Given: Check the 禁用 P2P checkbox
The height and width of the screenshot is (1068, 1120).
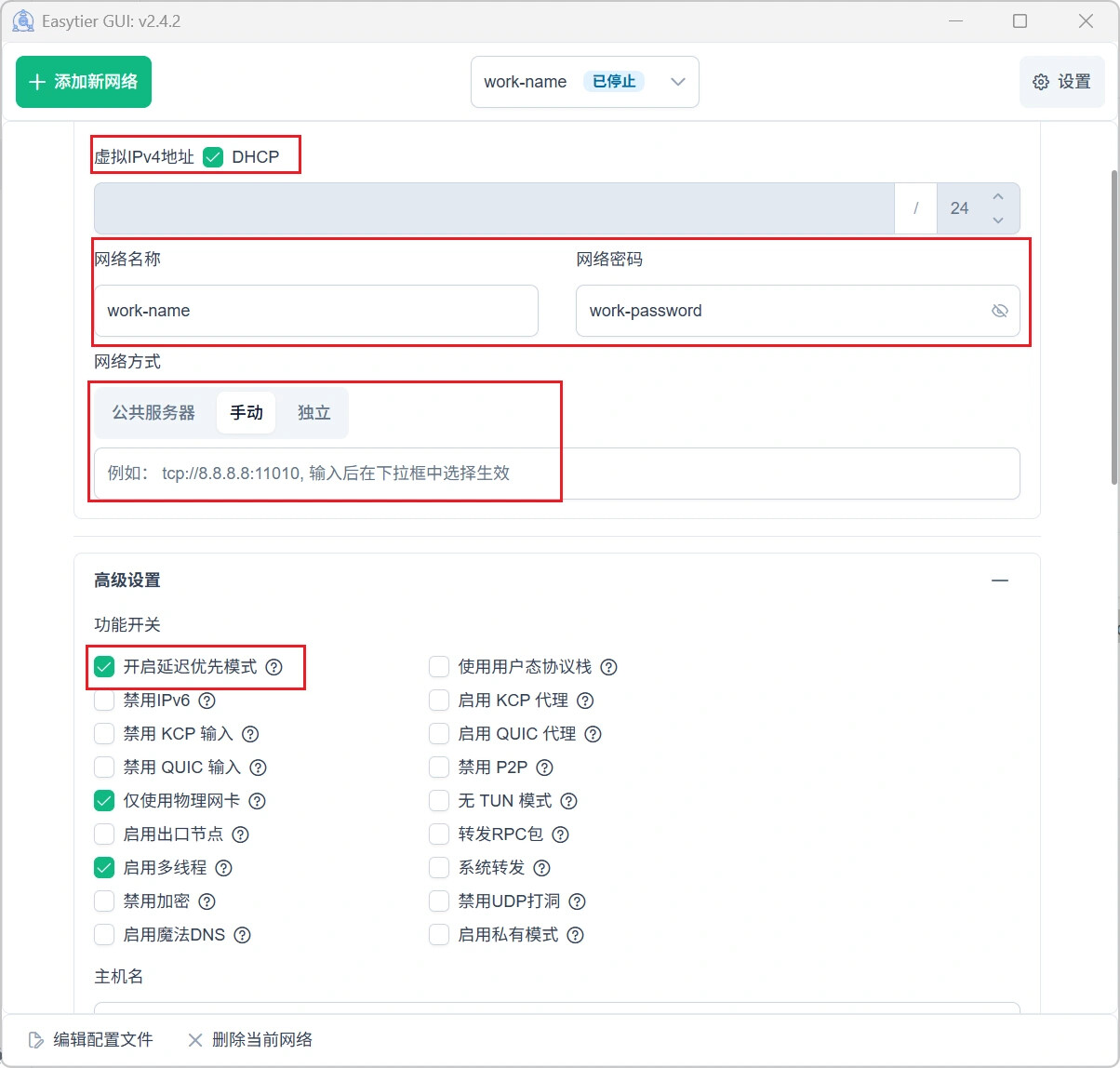Looking at the screenshot, I should (439, 768).
